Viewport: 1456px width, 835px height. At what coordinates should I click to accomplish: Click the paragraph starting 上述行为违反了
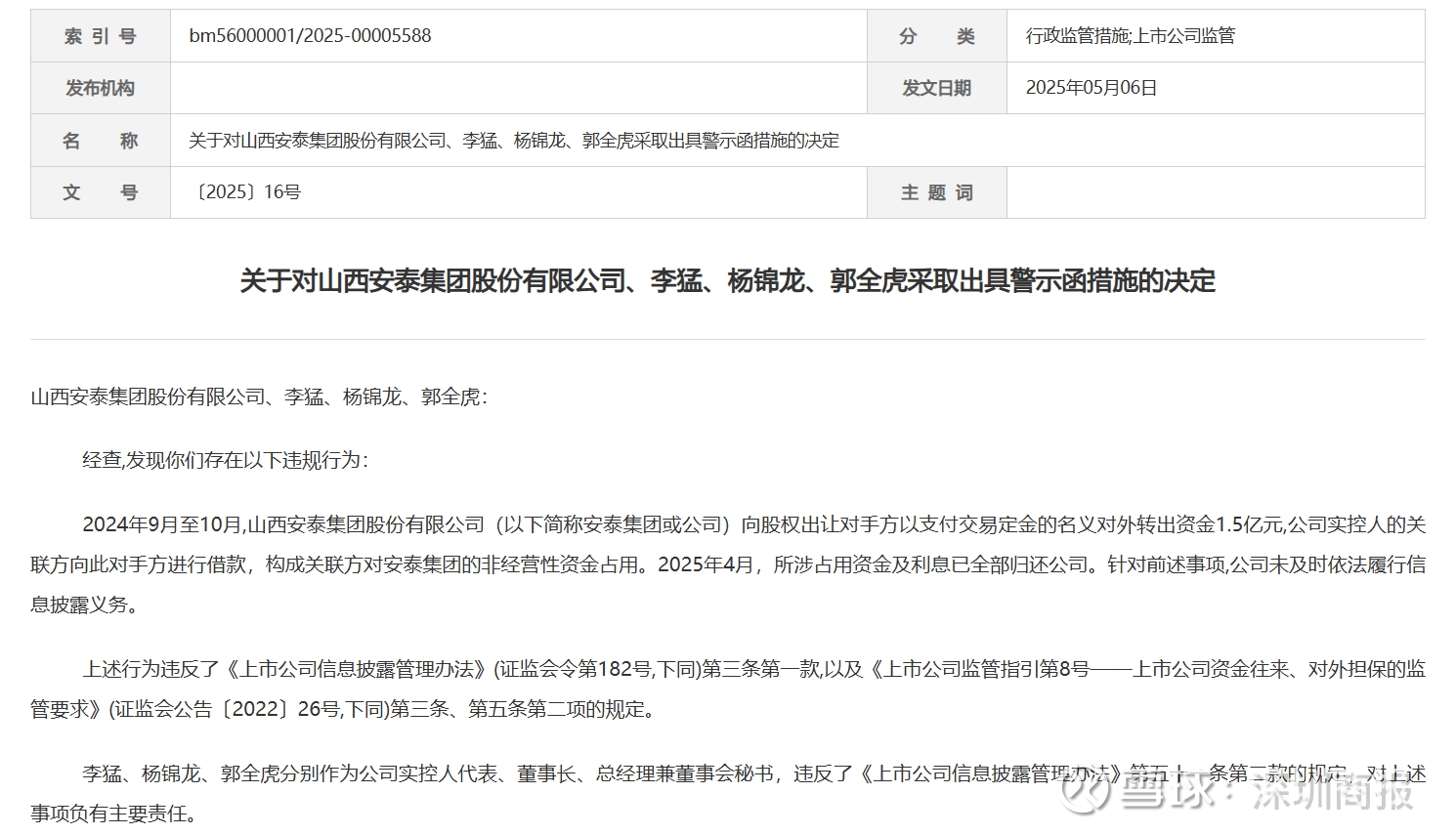728,689
